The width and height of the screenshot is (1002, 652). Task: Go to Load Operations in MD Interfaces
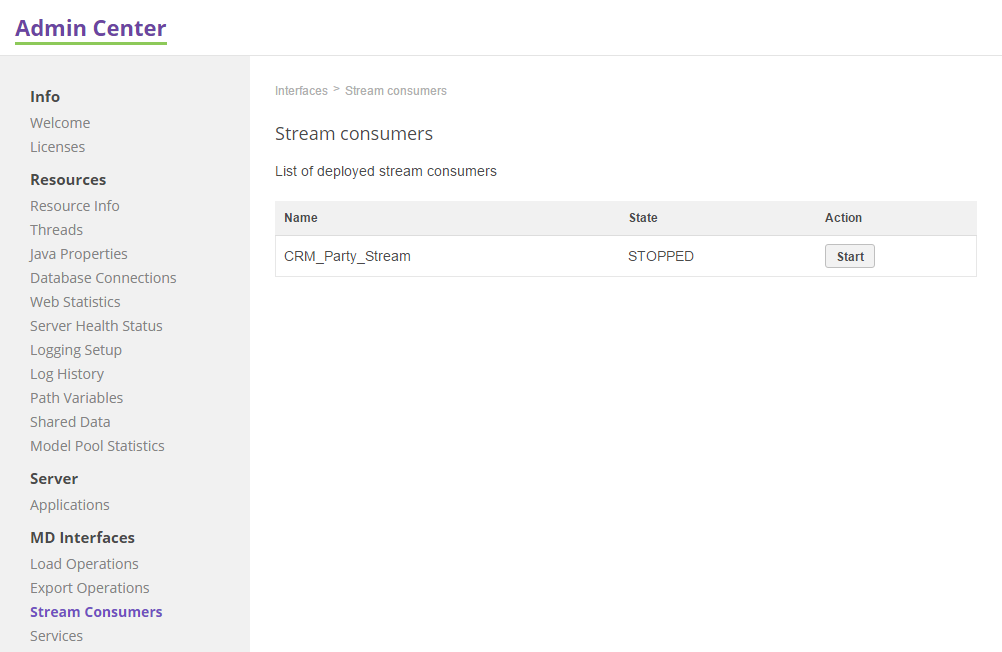click(x=84, y=563)
